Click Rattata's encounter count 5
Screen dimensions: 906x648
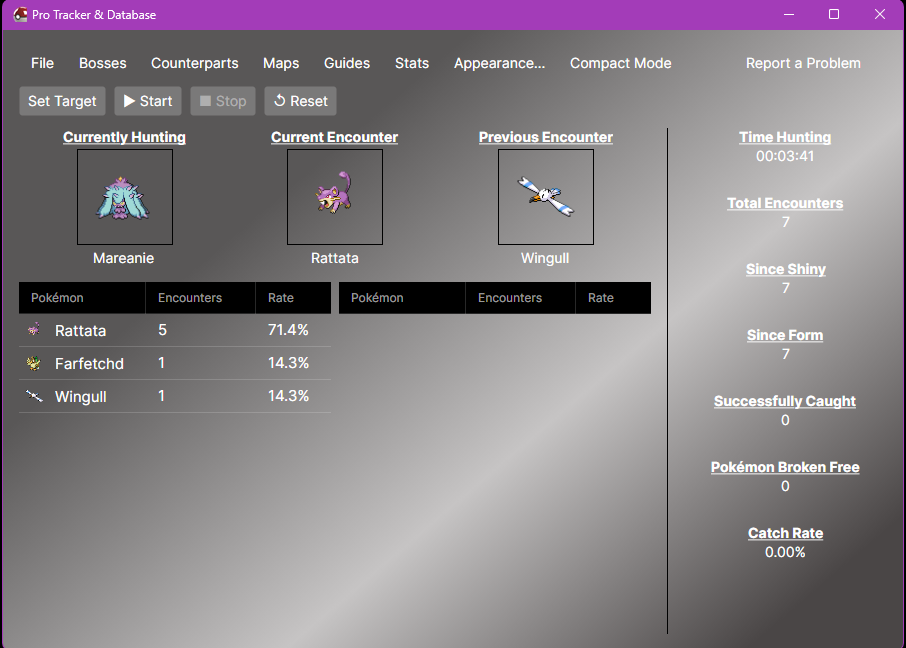(162, 330)
